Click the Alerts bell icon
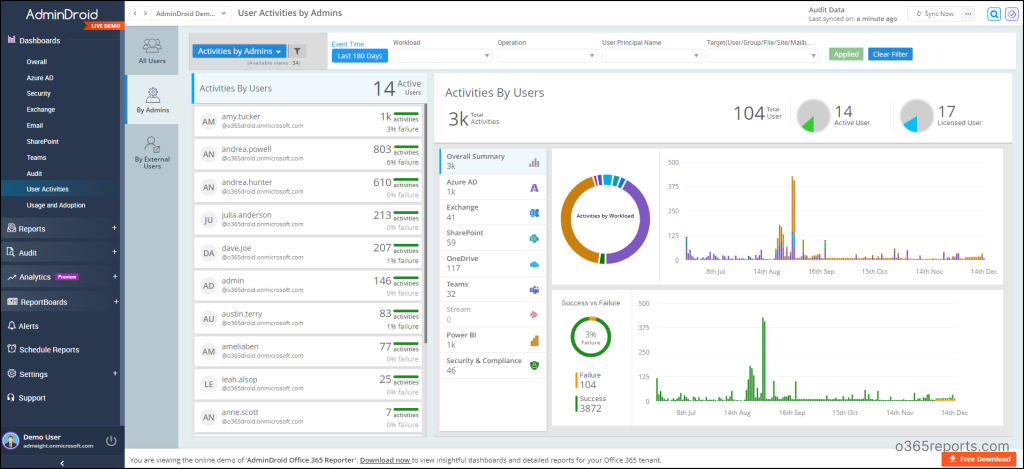The height and width of the screenshot is (469, 1024). point(11,326)
